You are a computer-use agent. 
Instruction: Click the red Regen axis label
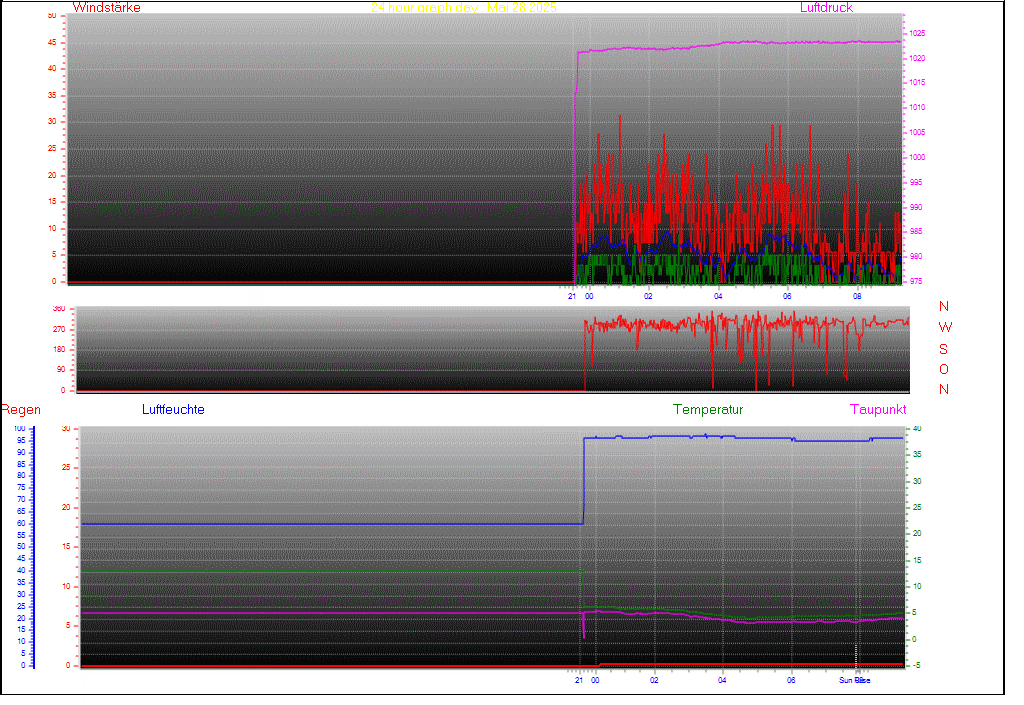coord(20,410)
